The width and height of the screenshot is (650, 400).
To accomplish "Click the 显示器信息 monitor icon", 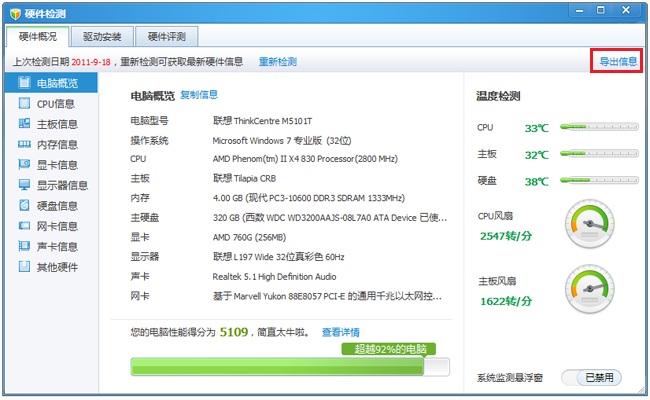I will tap(24, 184).
